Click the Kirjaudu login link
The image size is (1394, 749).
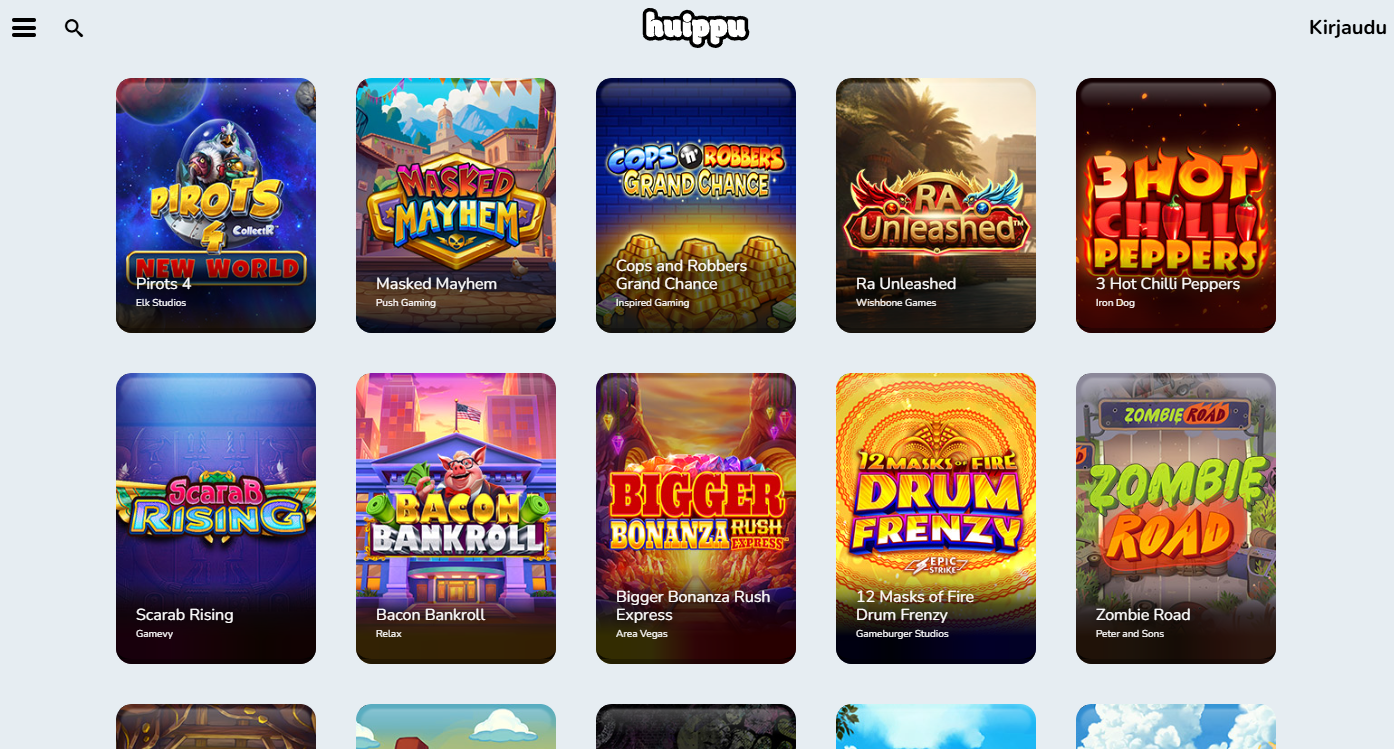(x=1347, y=28)
